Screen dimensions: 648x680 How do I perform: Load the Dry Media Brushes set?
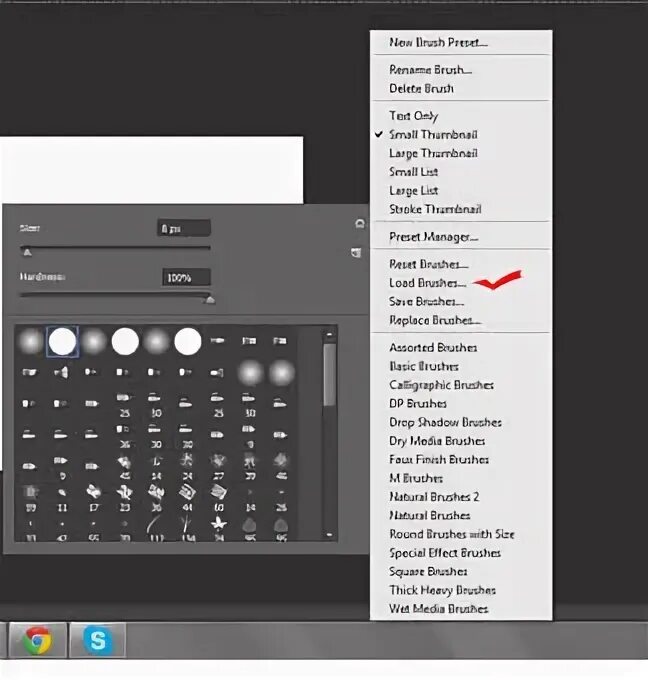pos(437,441)
